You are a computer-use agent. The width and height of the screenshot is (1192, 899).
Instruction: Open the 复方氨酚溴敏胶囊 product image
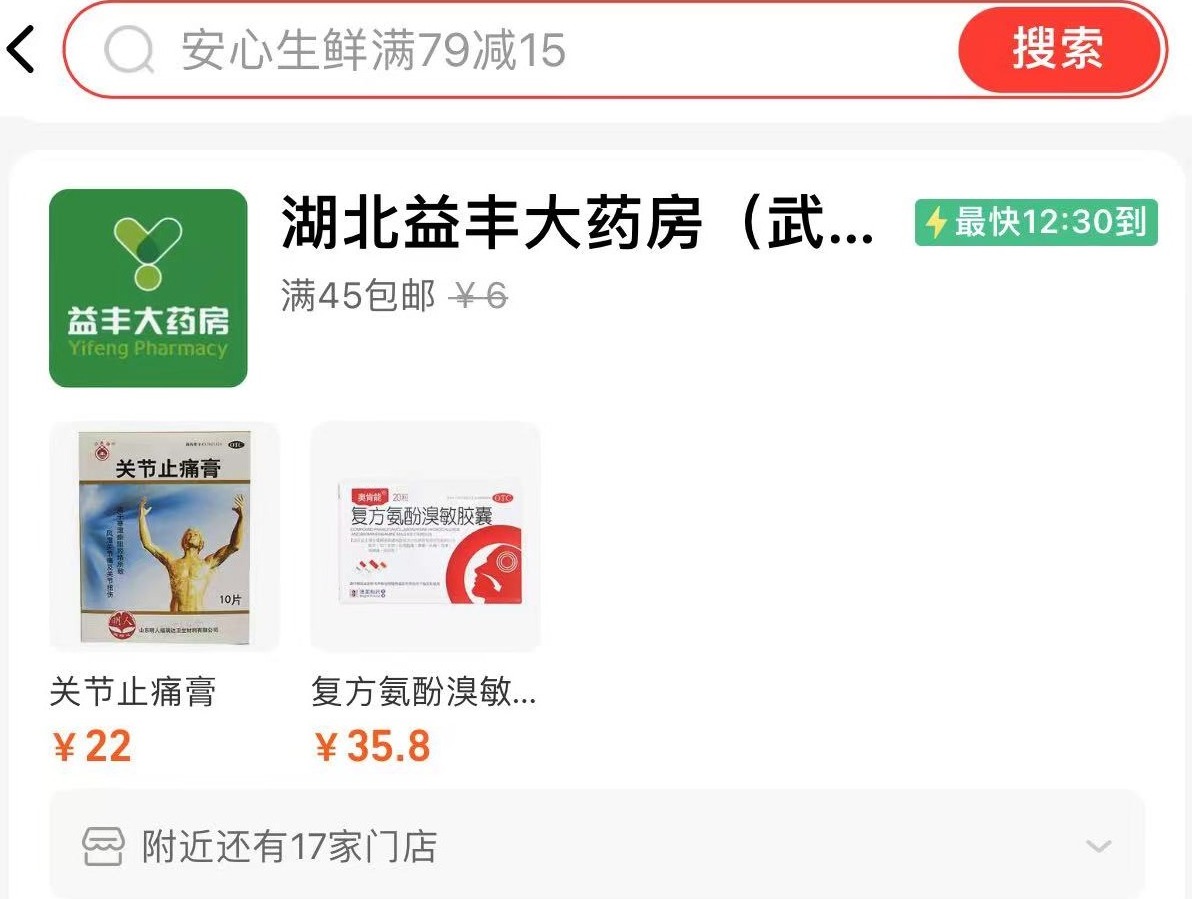tap(426, 537)
